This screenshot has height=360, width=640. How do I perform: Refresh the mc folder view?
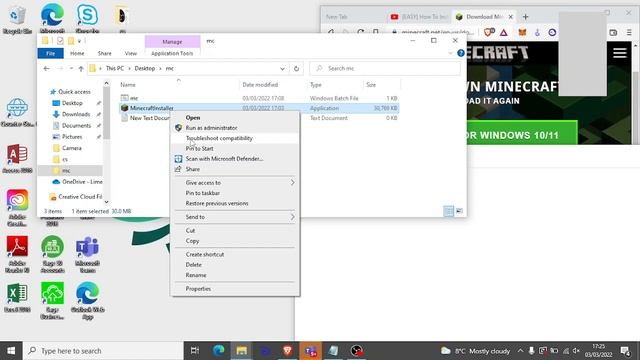(296, 69)
